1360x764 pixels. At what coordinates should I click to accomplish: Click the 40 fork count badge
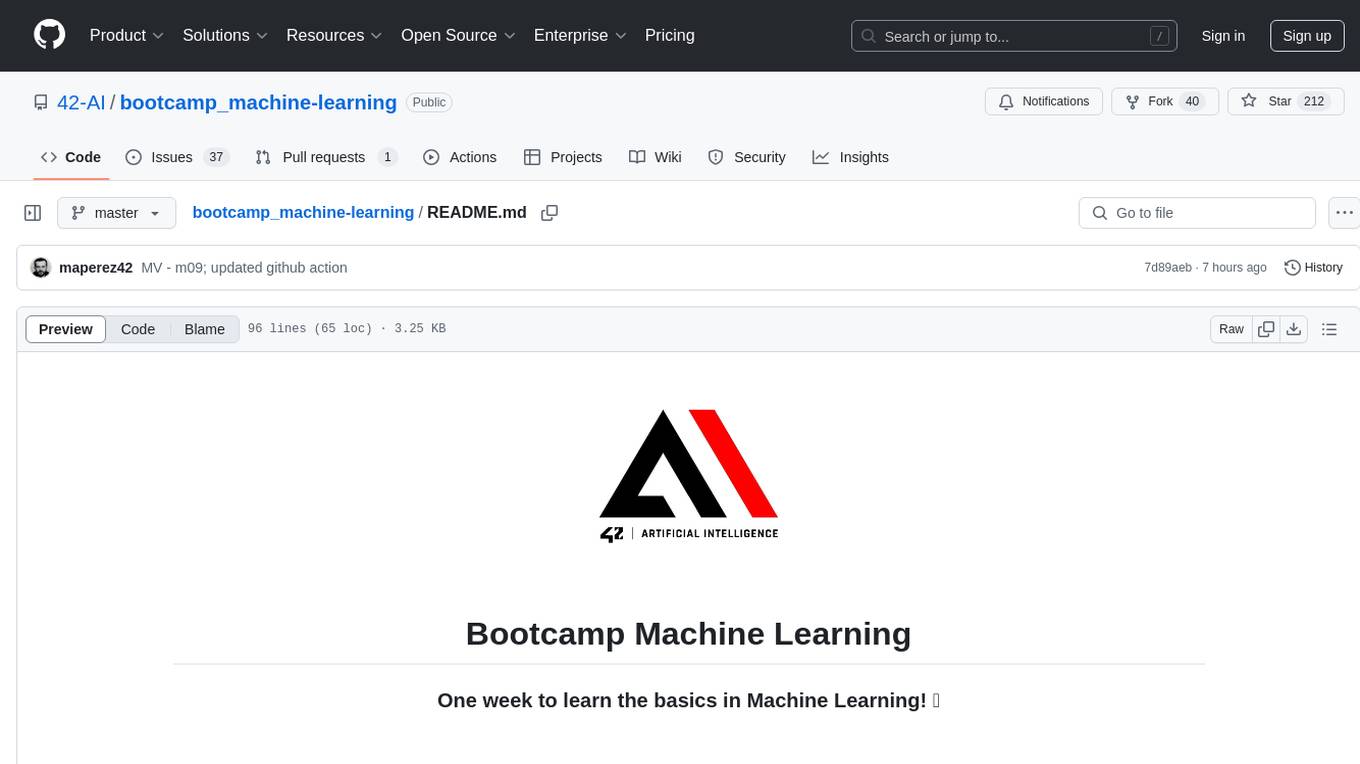[1191, 102]
